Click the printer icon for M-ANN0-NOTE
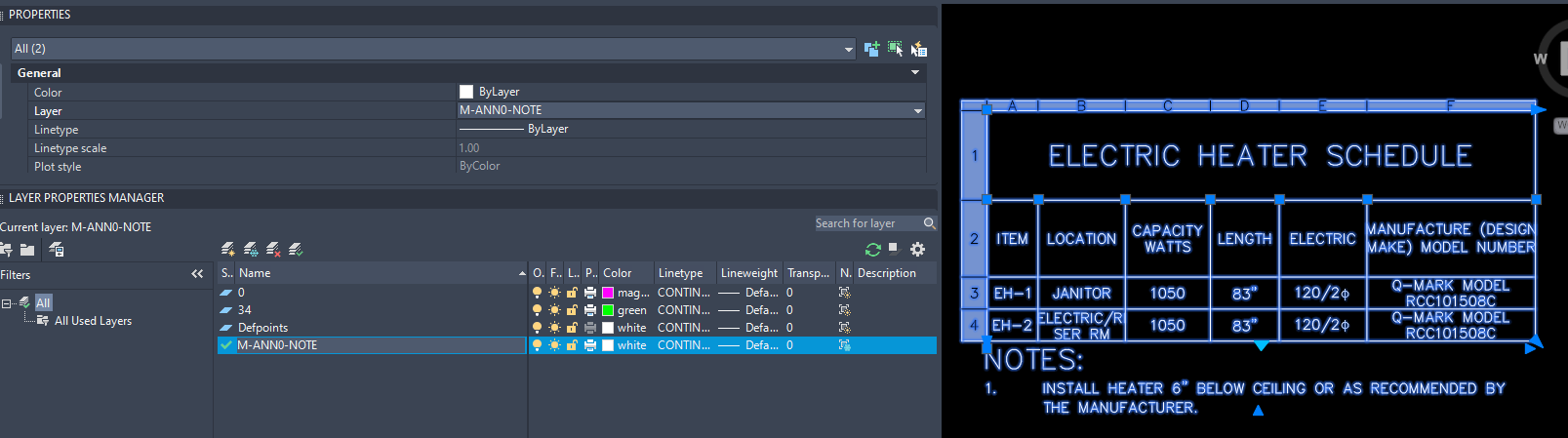Viewport: 1568px width, 438px height. [590, 345]
